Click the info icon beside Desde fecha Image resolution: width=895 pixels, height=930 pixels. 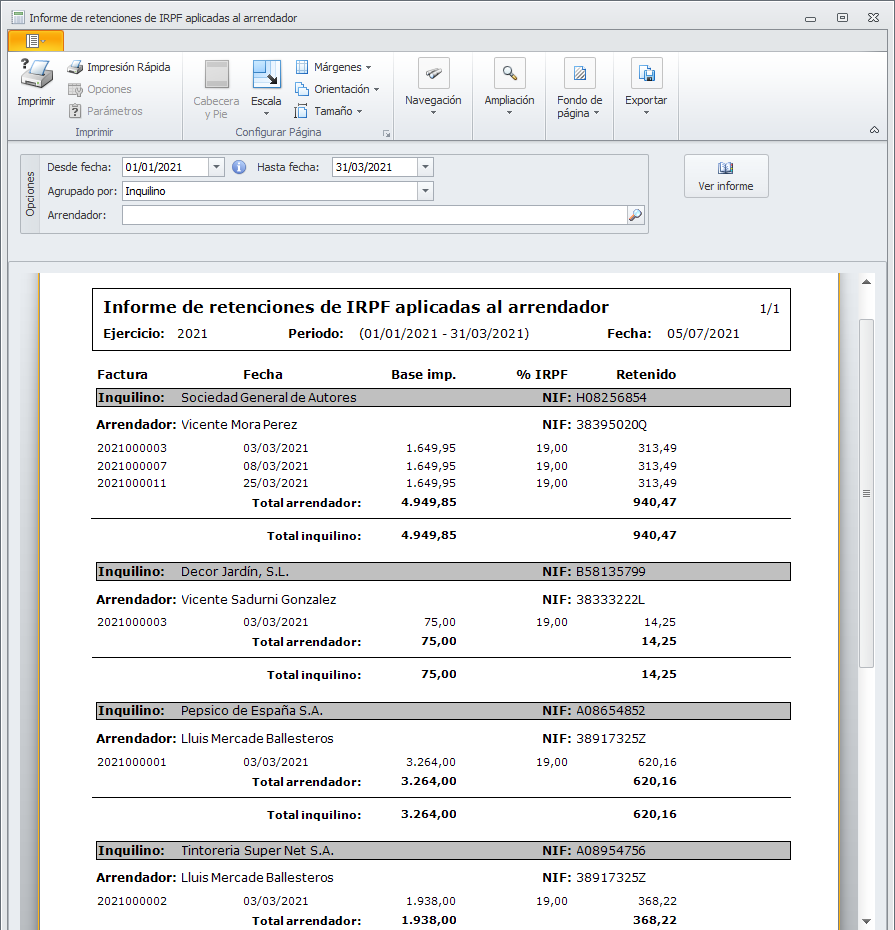(x=239, y=167)
